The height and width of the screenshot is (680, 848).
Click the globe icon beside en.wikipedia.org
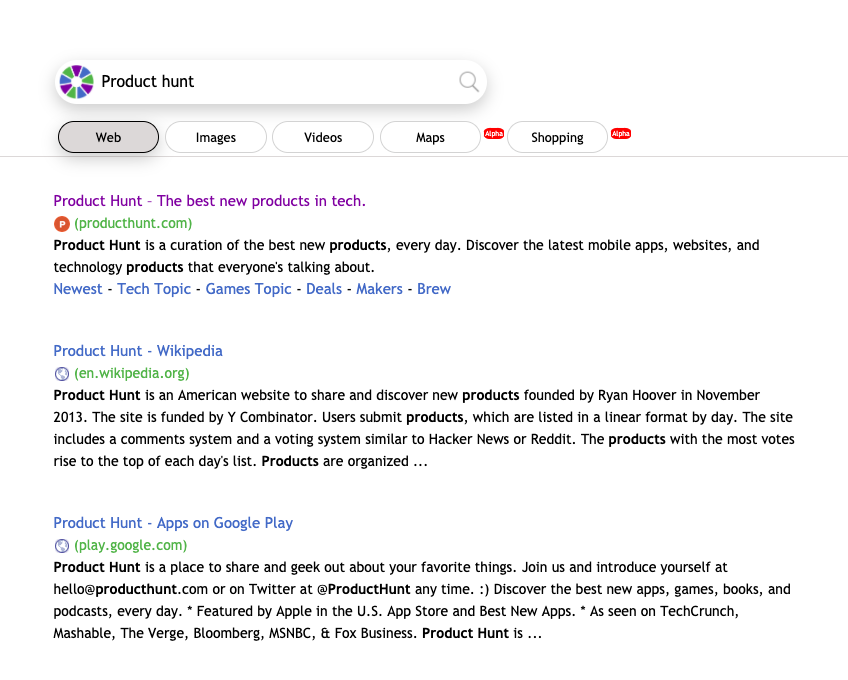pos(62,373)
